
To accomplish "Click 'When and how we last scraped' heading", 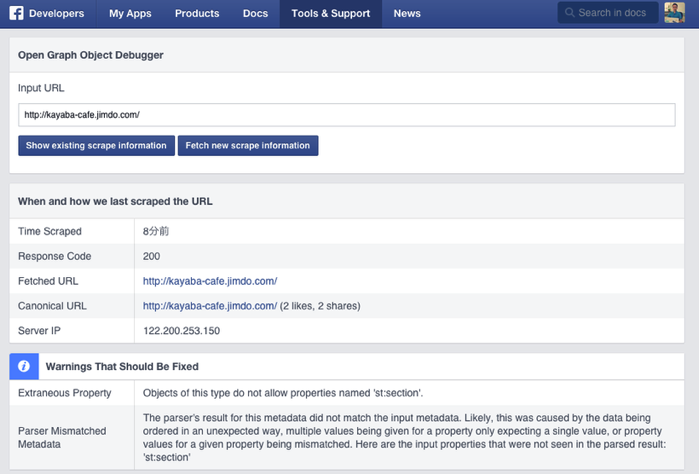I will click(x=115, y=201).
